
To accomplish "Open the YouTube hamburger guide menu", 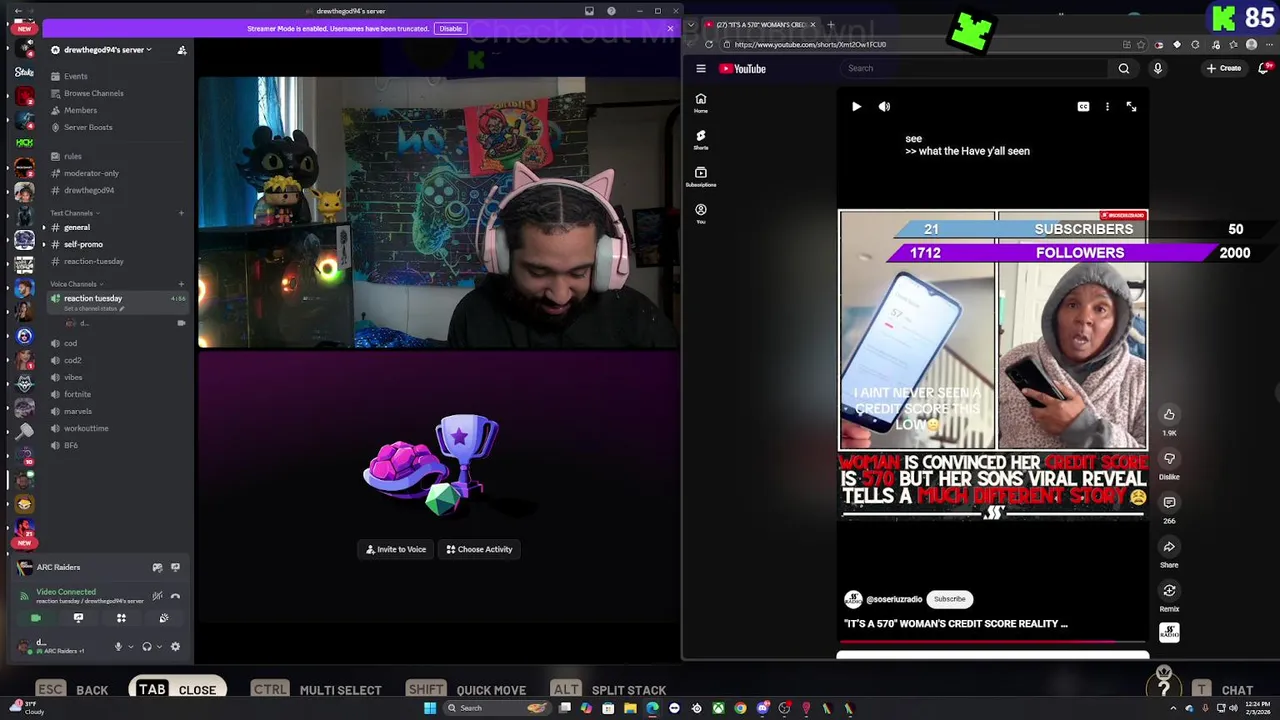I will 701,69.
